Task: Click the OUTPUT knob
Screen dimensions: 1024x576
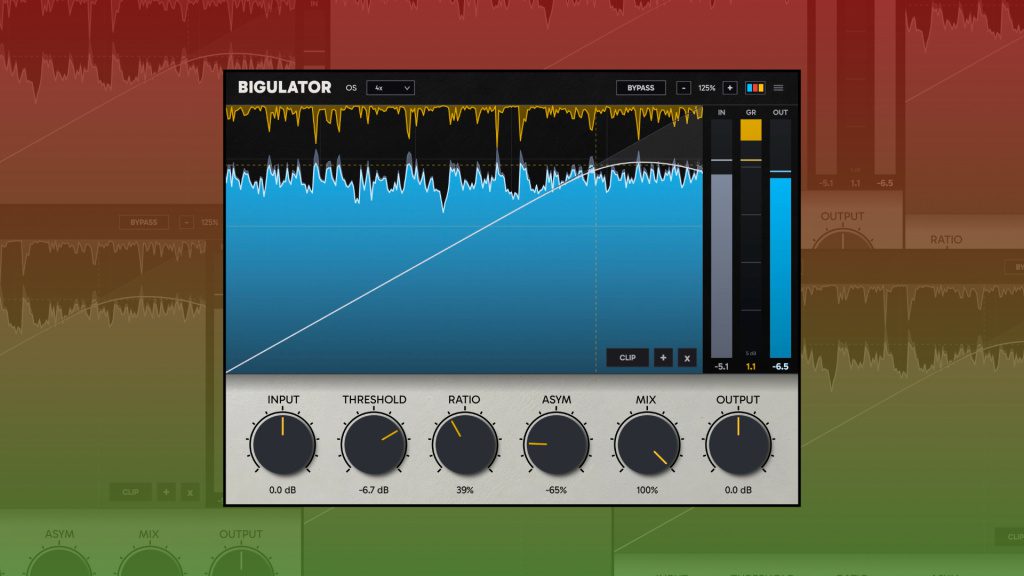Action: pos(738,444)
